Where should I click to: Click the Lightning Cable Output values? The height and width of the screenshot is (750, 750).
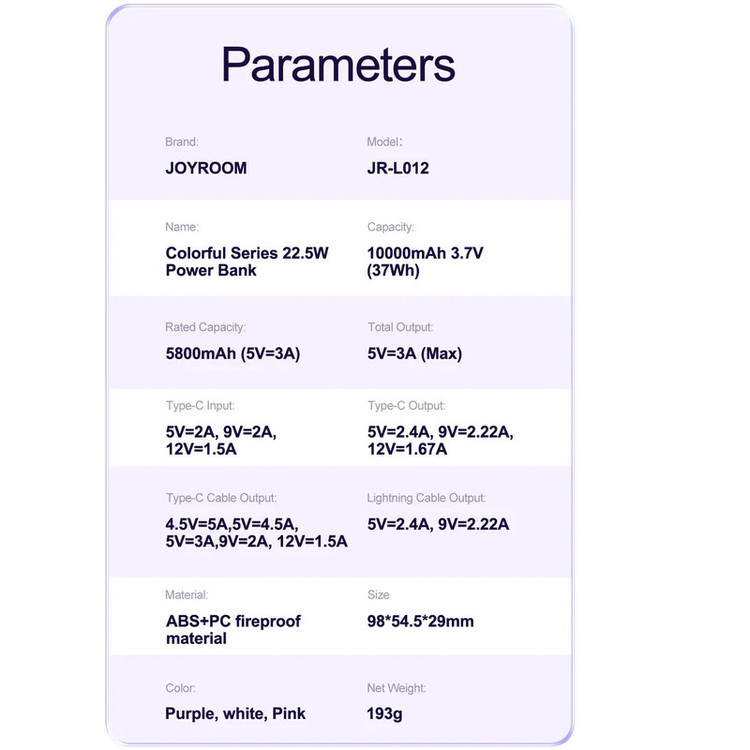(438, 524)
